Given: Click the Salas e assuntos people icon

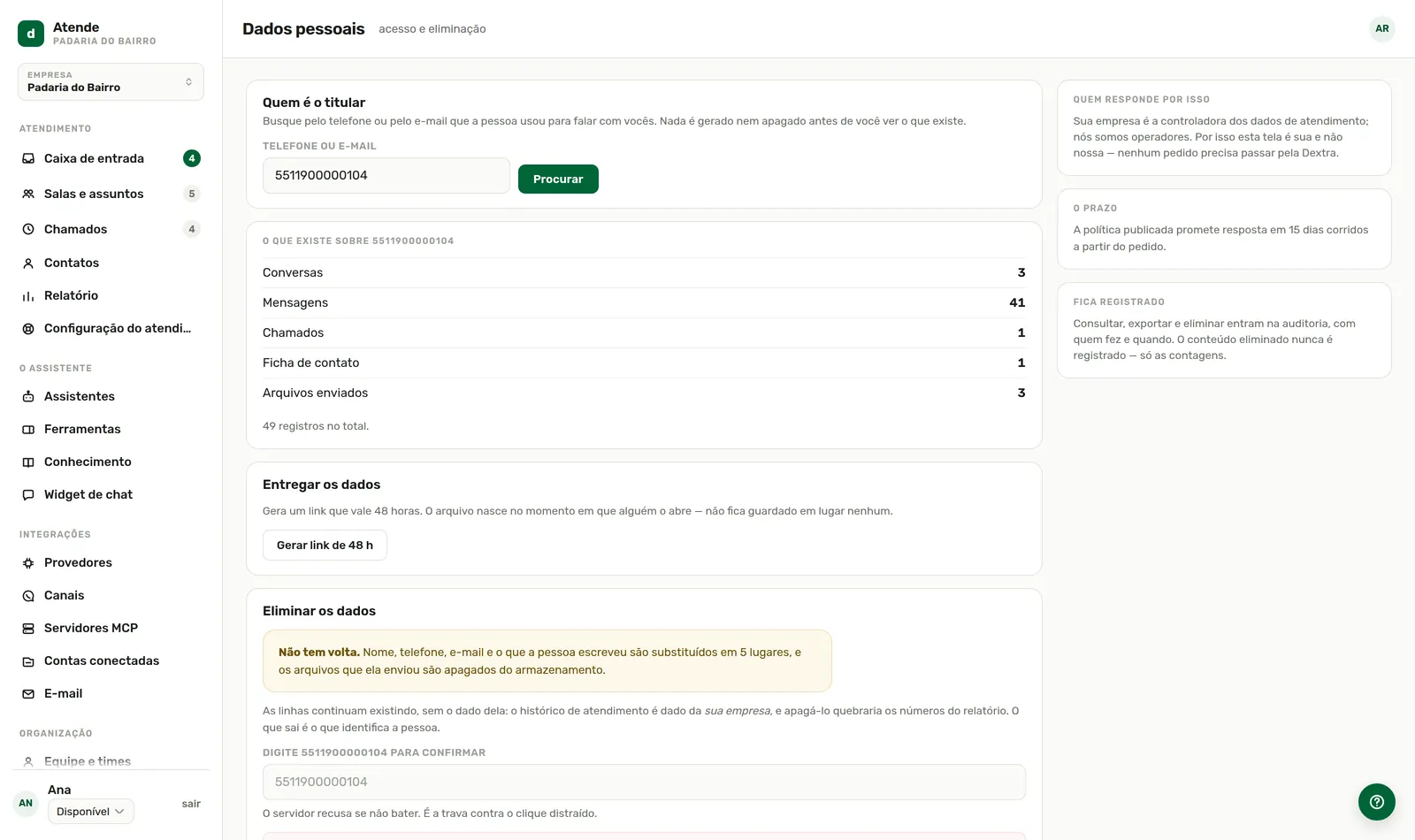Looking at the screenshot, I should pyautogui.click(x=28, y=194).
